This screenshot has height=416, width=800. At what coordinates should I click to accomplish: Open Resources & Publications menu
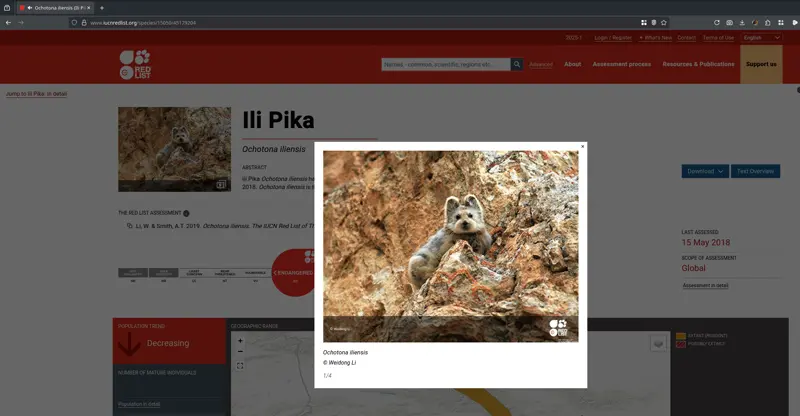tap(698, 64)
